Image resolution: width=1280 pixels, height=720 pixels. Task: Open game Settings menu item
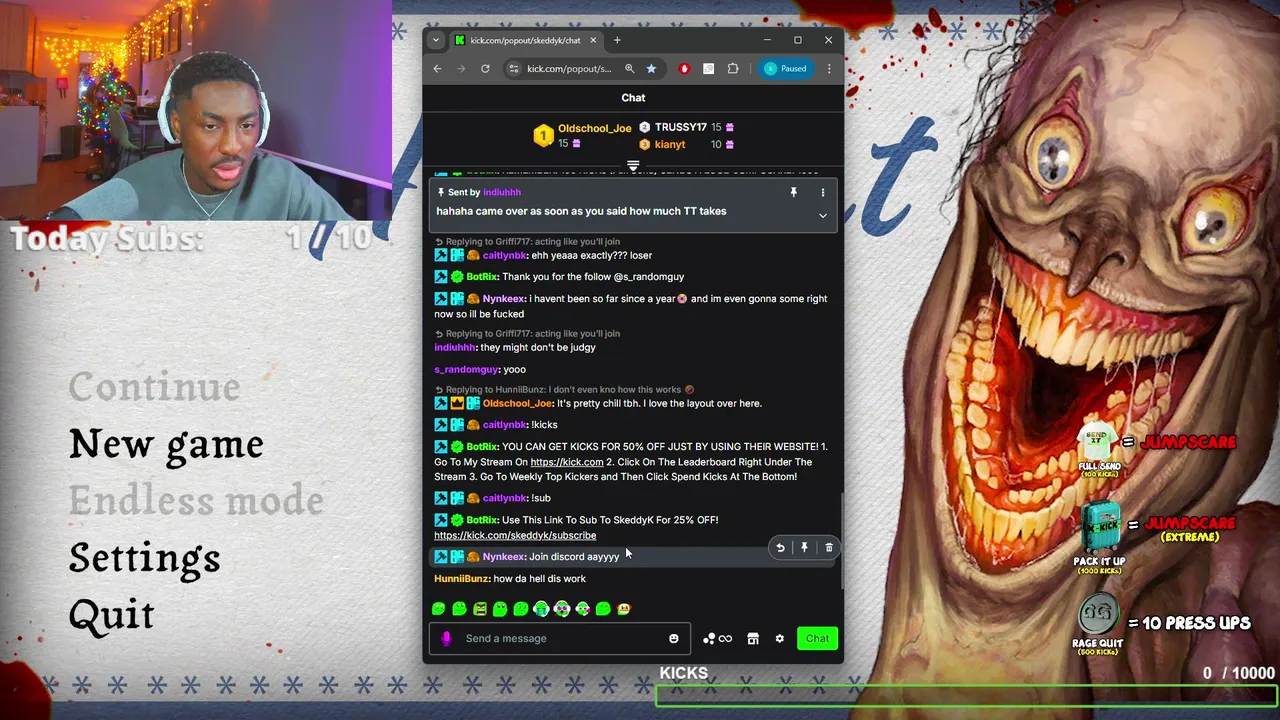tap(144, 558)
